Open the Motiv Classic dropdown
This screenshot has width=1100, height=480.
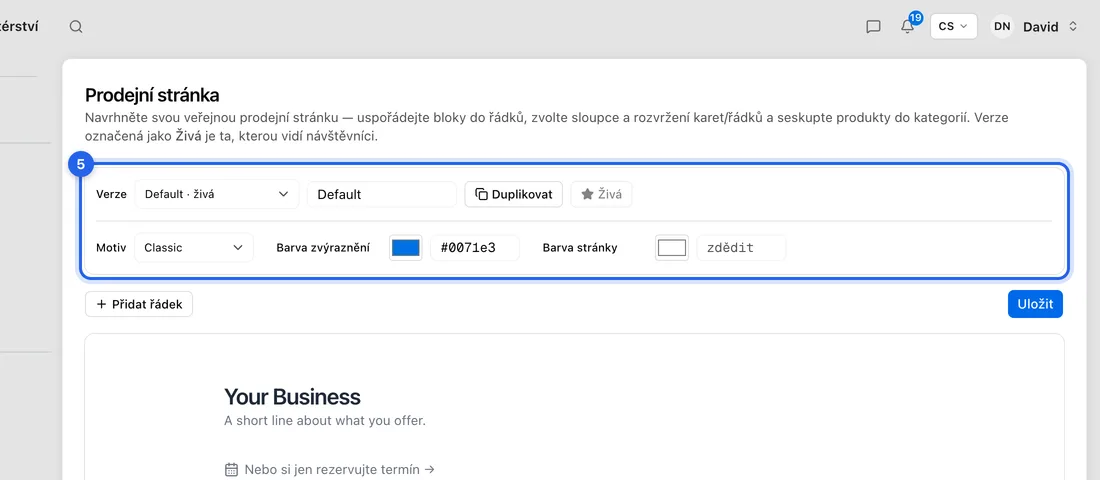194,248
